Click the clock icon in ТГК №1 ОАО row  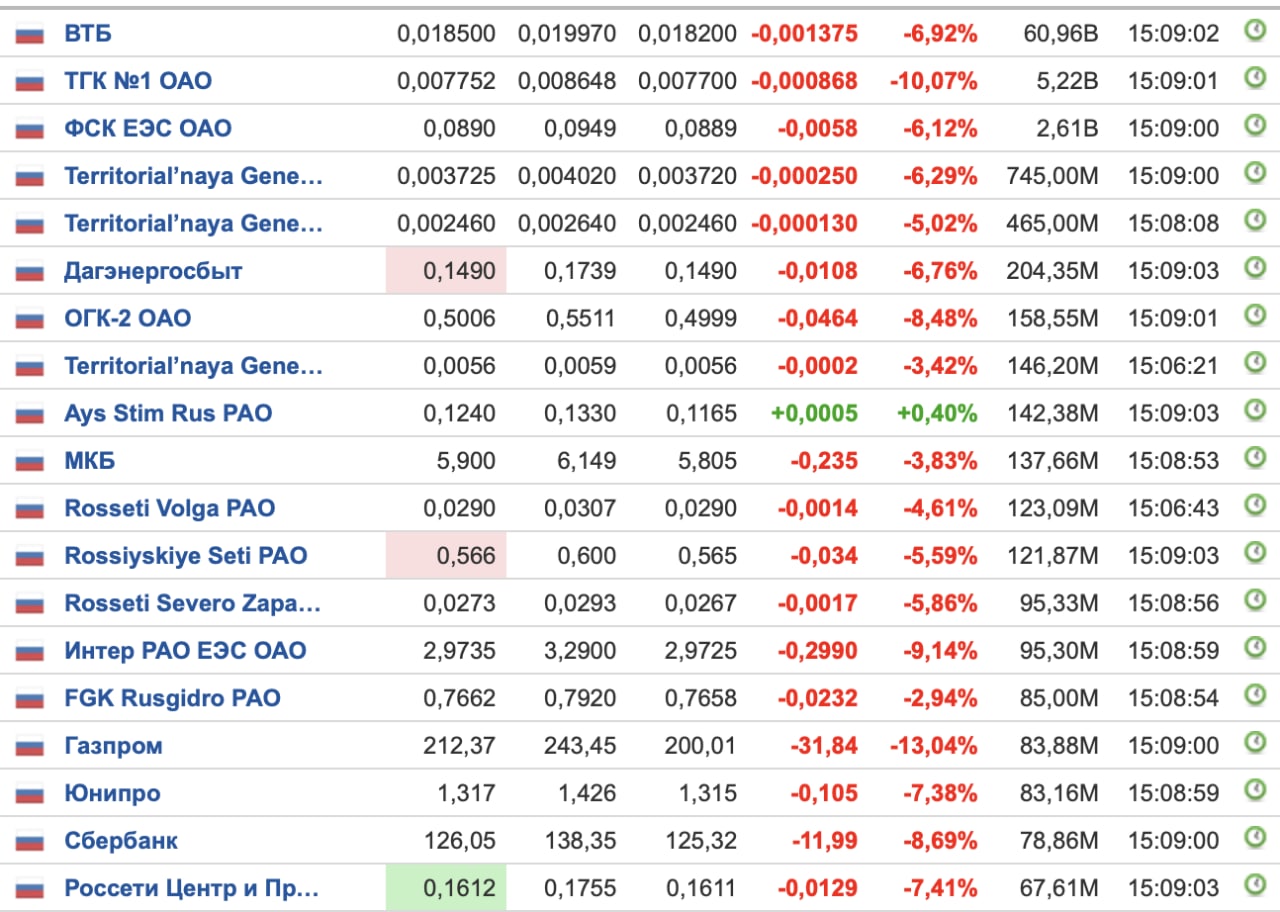pyautogui.click(x=1254, y=78)
